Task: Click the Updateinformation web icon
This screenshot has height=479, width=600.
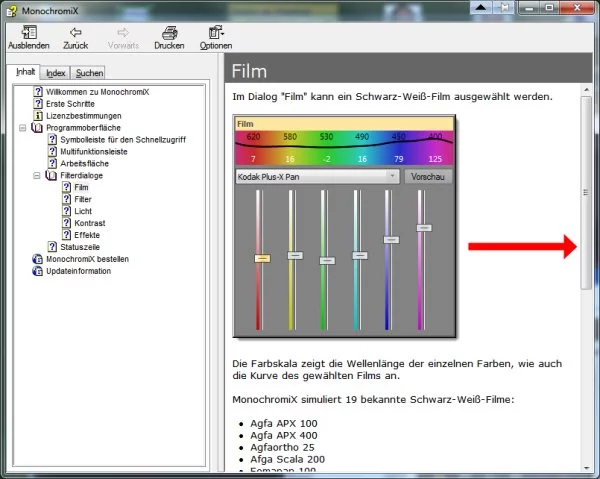Action: [38, 271]
